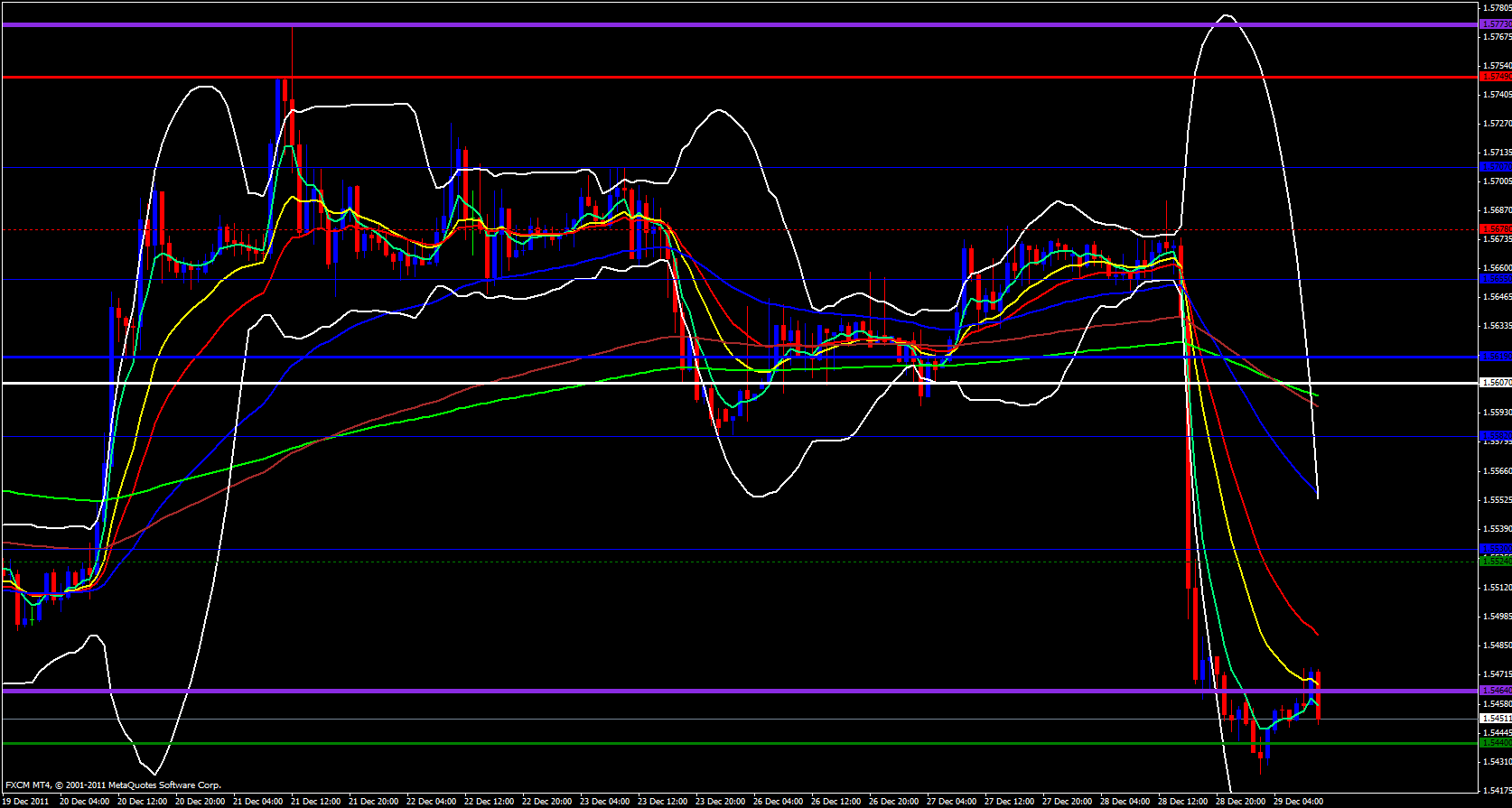The width and height of the screenshot is (1512, 808).
Task: Click the 23 Dec 04:00 time label
Action: coord(604,802)
